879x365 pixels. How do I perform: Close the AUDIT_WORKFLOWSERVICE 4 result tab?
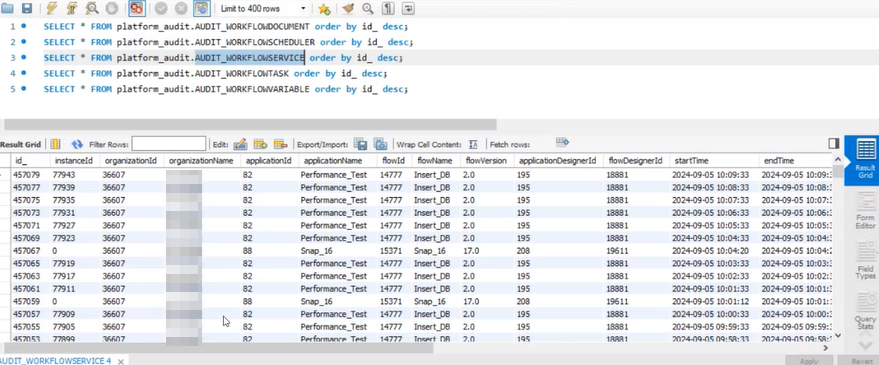pyautogui.click(x=120, y=361)
